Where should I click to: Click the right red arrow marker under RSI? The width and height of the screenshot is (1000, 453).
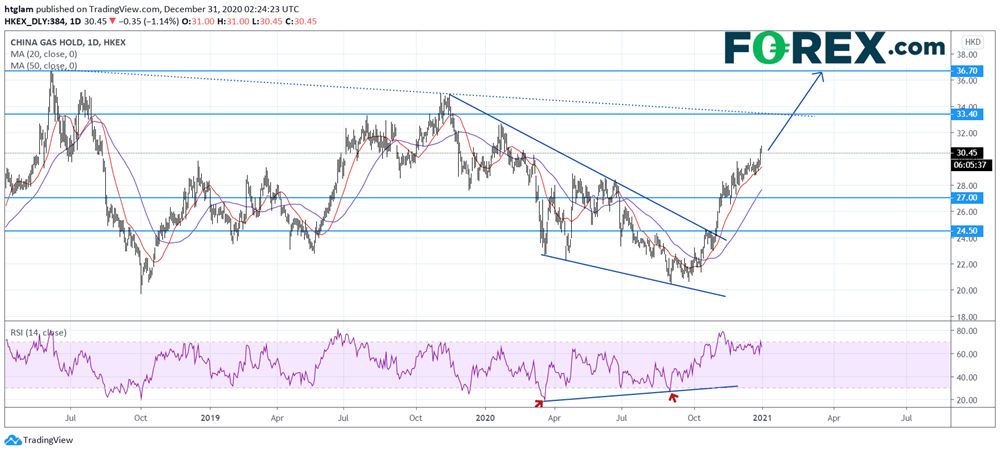point(673,385)
